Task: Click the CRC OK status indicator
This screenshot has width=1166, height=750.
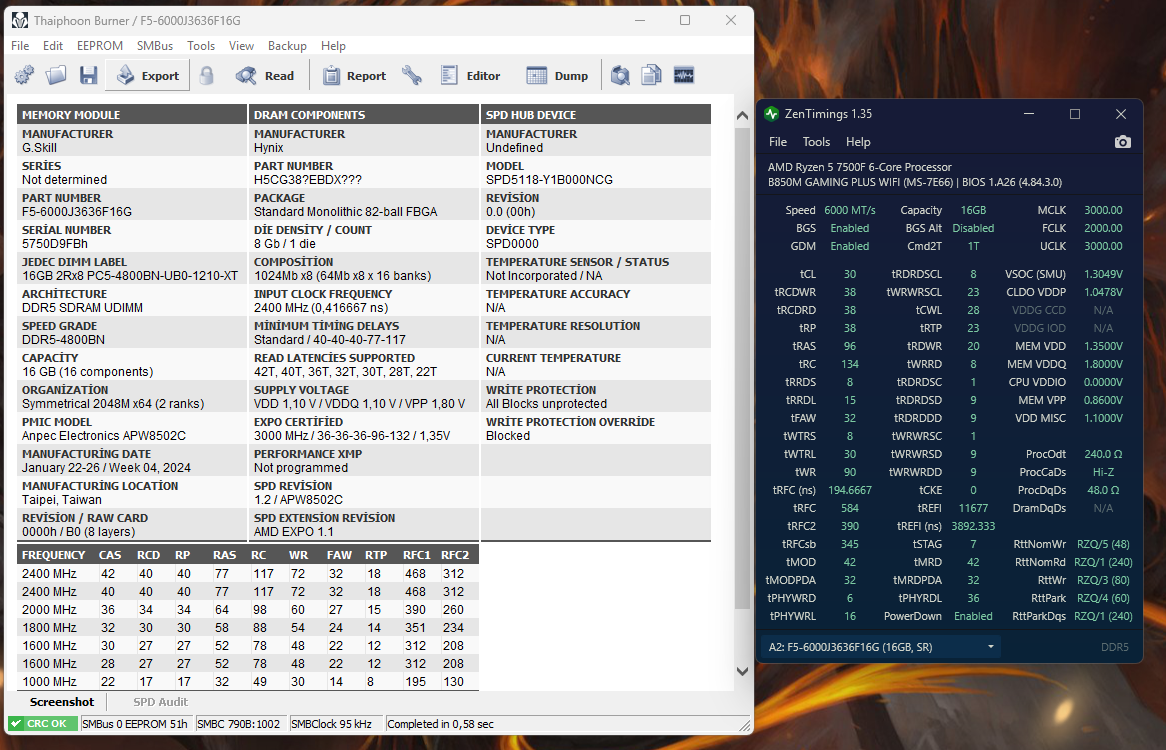Action: (x=42, y=723)
